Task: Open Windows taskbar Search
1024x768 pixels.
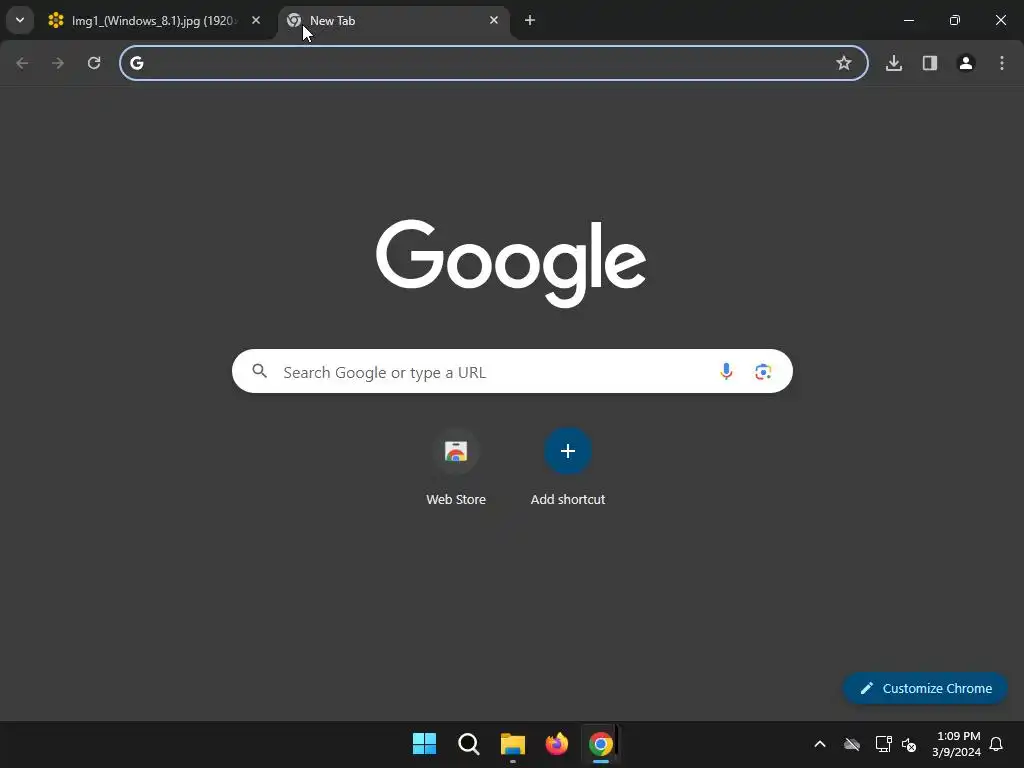Action: click(468, 744)
